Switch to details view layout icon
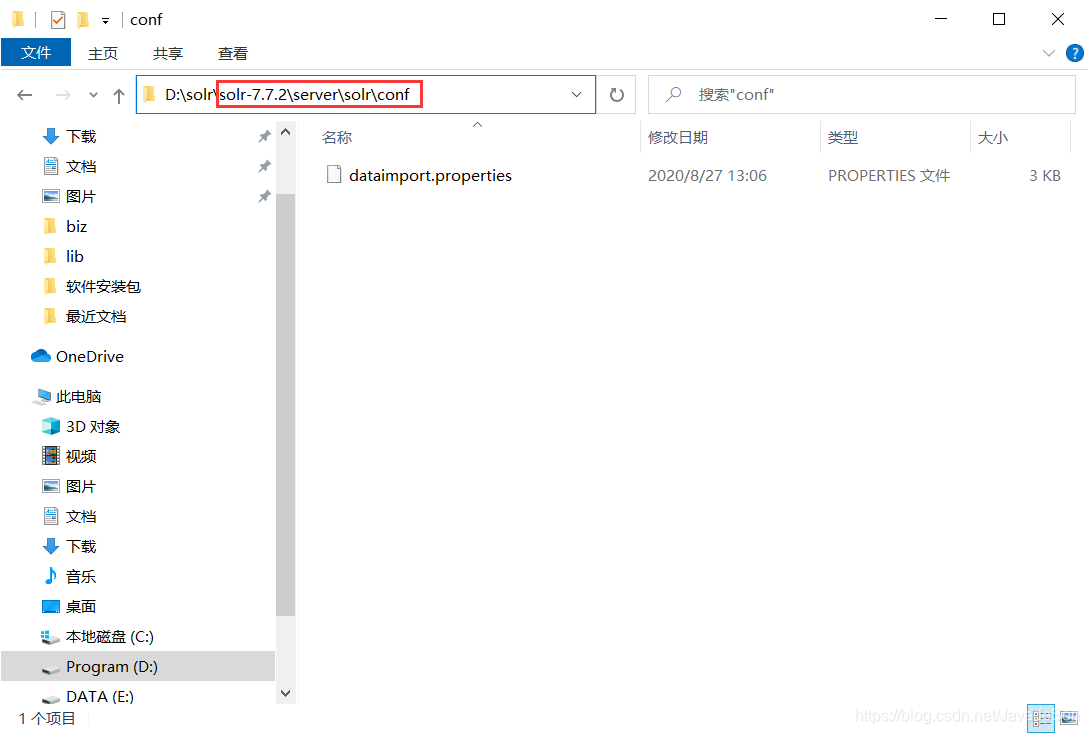The image size is (1089, 734). point(1040,719)
